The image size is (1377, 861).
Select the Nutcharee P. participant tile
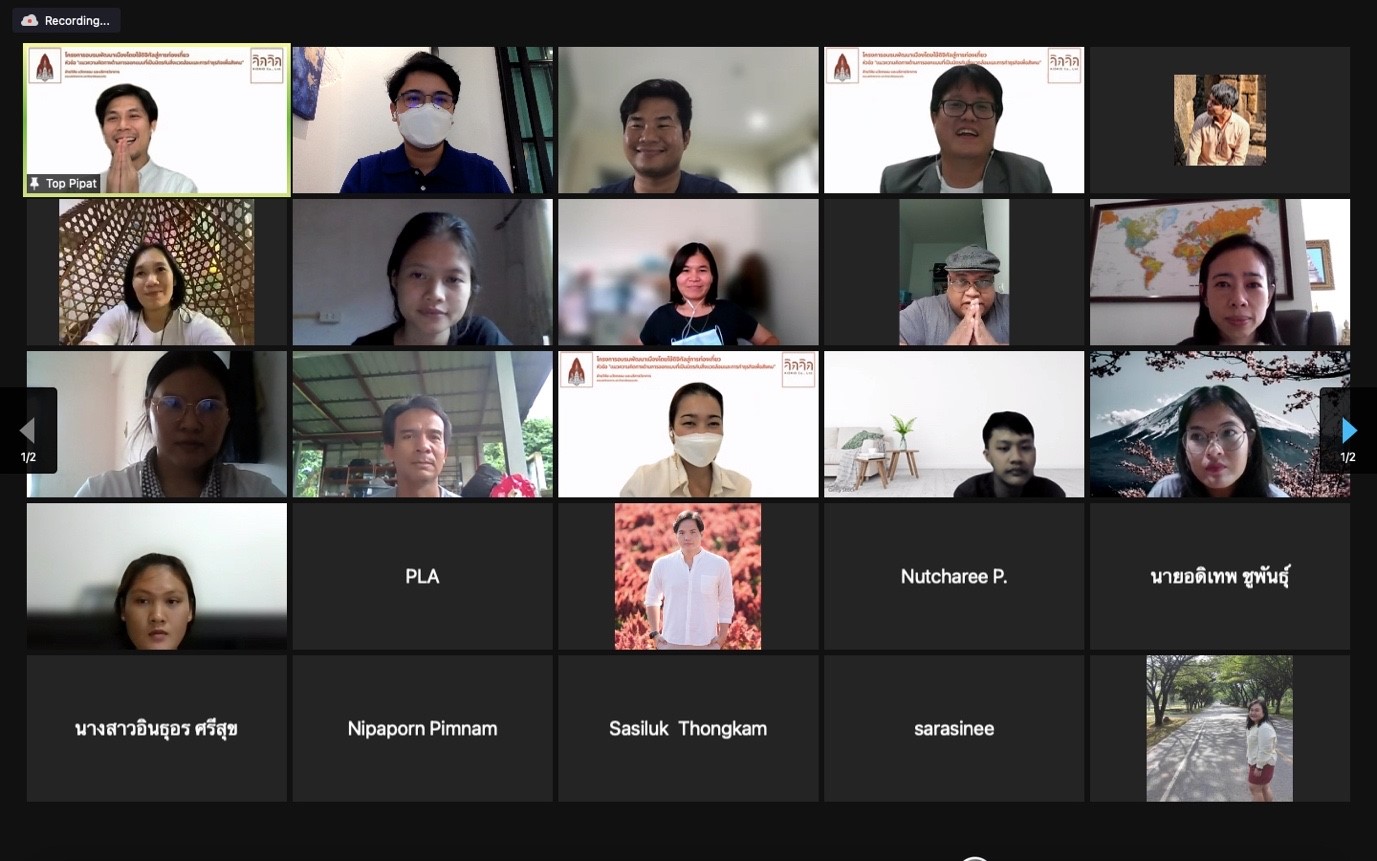coord(954,576)
